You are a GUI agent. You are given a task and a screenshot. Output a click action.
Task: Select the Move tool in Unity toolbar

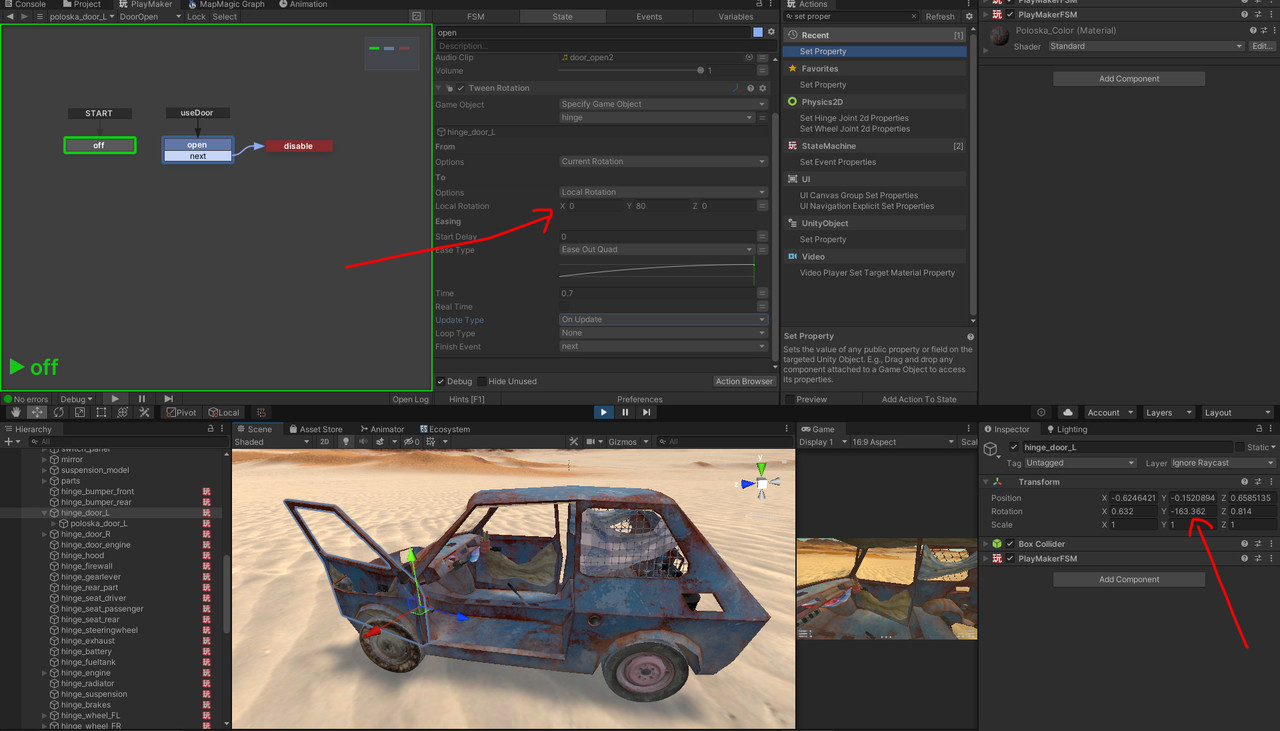pyautogui.click(x=37, y=412)
